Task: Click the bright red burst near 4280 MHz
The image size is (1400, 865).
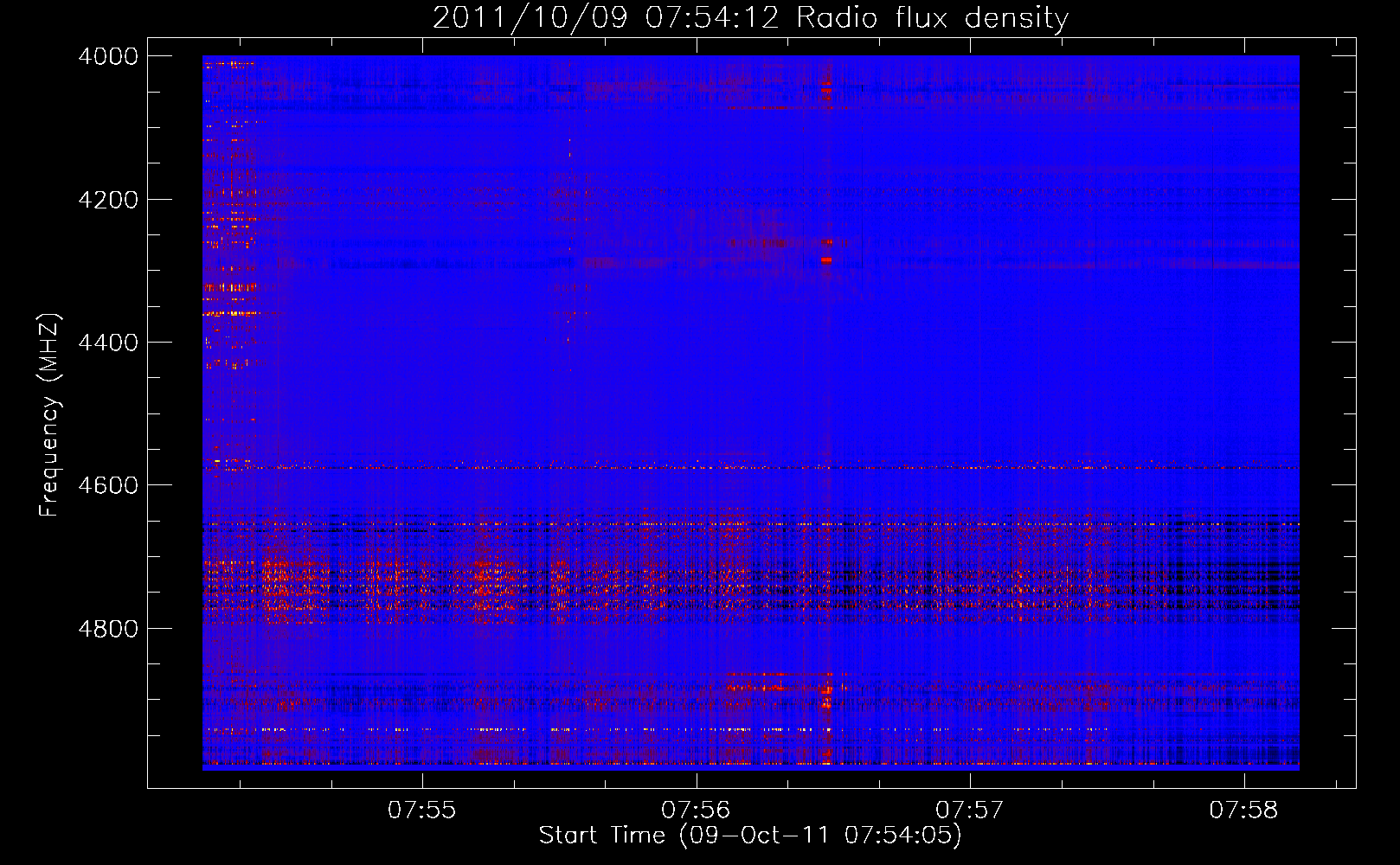Action: [826, 259]
